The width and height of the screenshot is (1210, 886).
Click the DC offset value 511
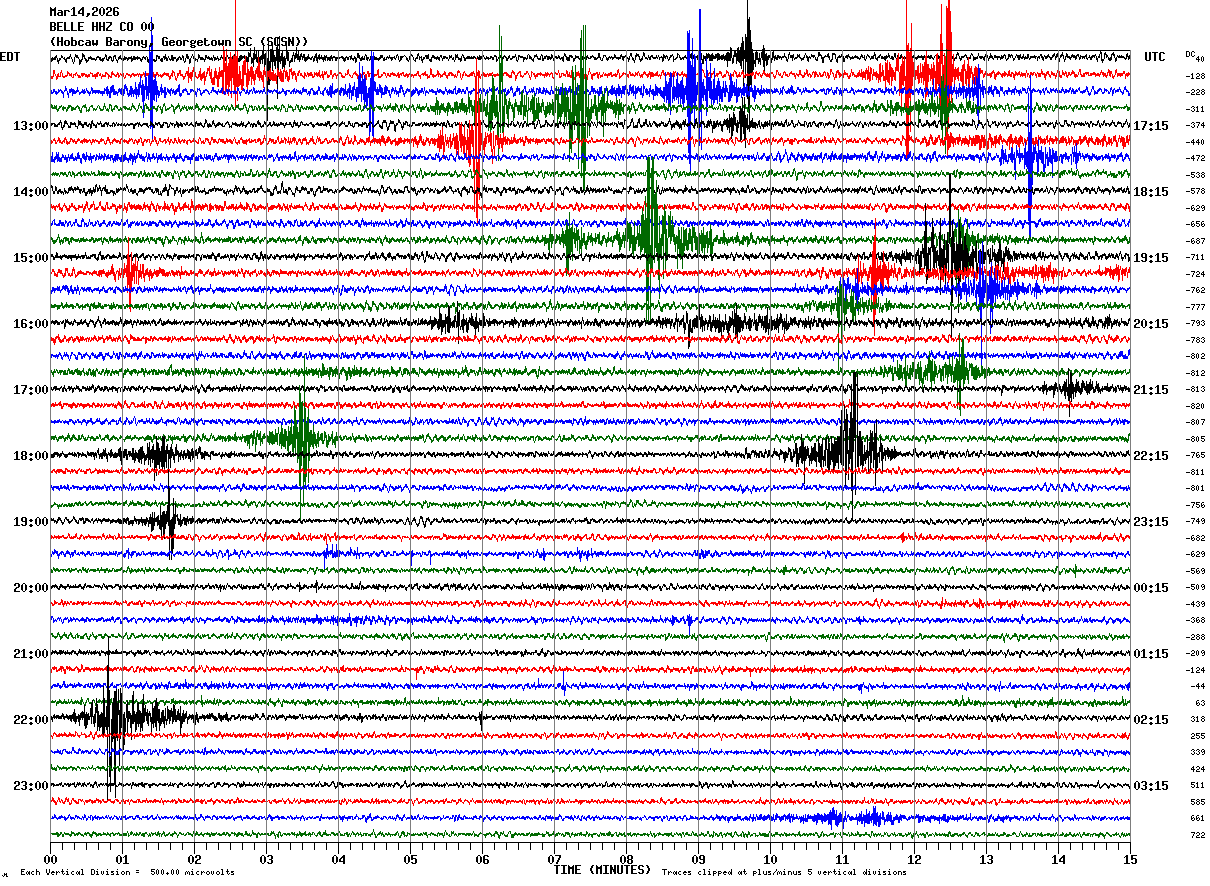pyautogui.click(x=1197, y=785)
